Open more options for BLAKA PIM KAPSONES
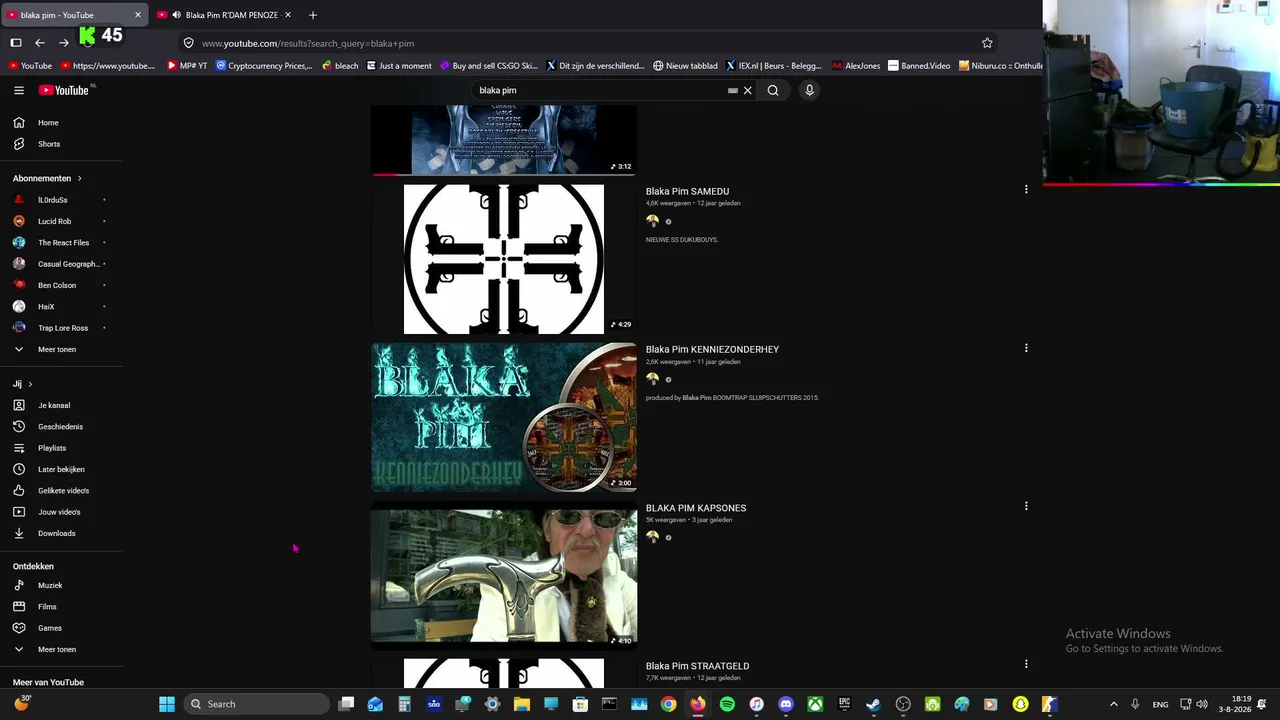The height and width of the screenshot is (720, 1280). 1026,506
